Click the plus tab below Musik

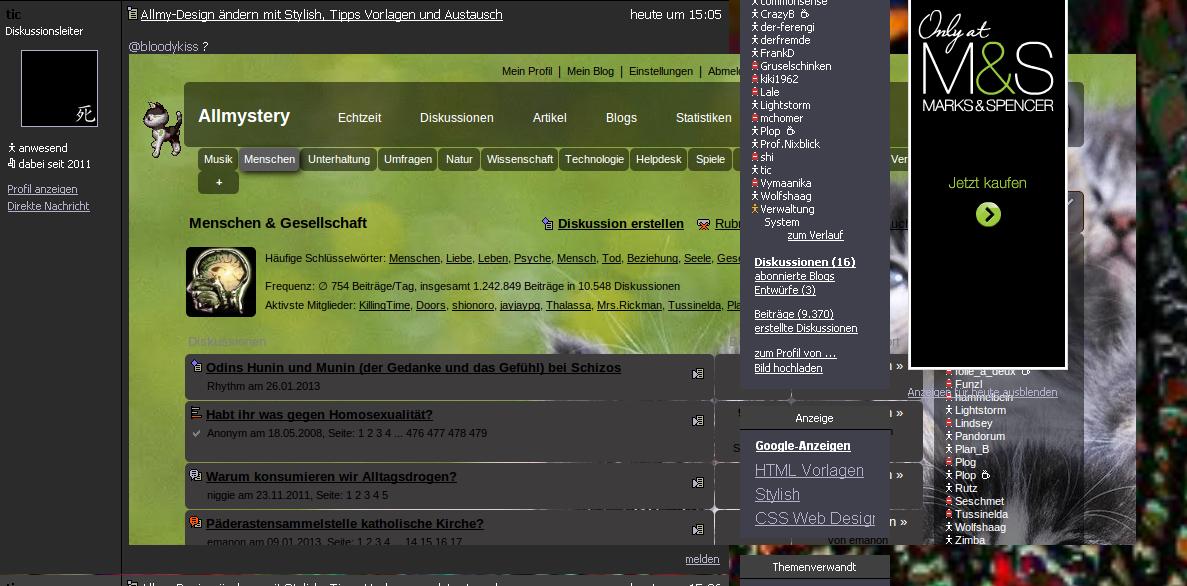[x=219, y=182]
